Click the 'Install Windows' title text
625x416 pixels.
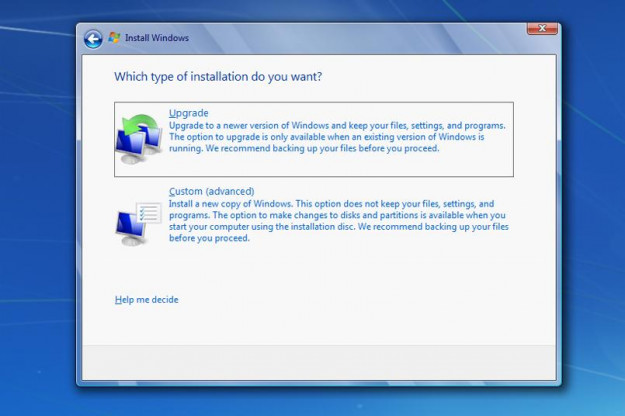click(157, 38)
